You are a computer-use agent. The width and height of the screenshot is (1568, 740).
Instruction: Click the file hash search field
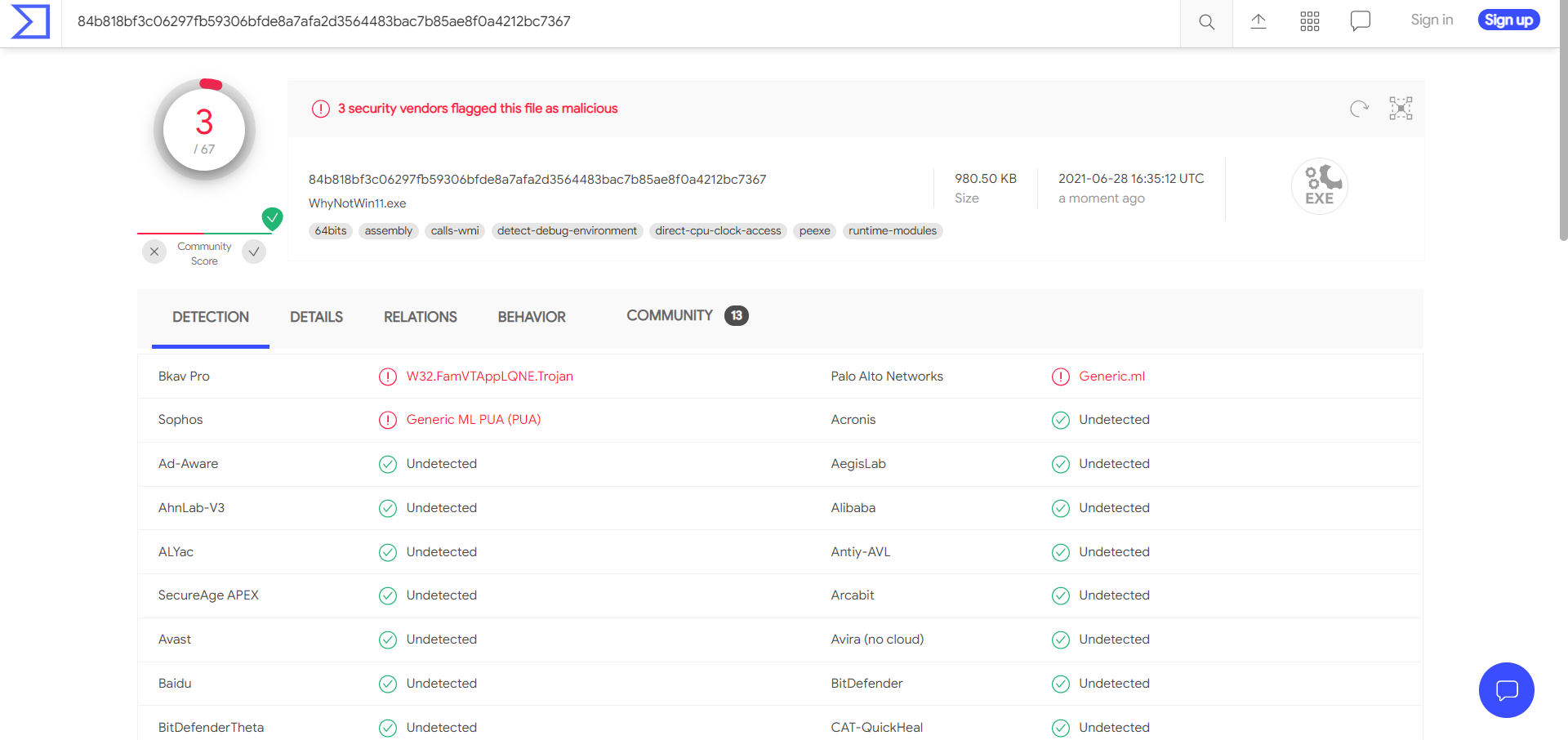(572, 22)
